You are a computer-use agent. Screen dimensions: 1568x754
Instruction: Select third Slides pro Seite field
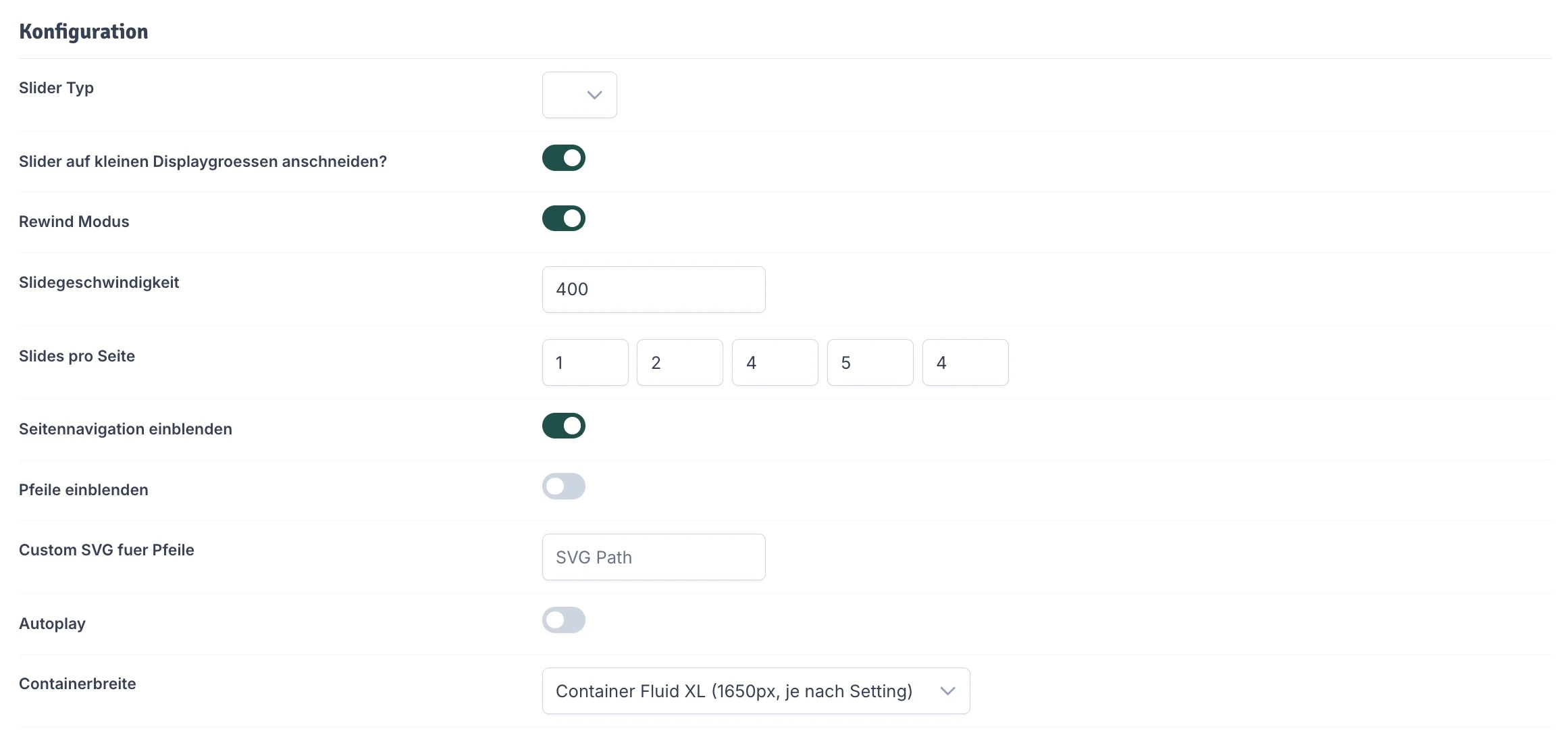(775, 363)
